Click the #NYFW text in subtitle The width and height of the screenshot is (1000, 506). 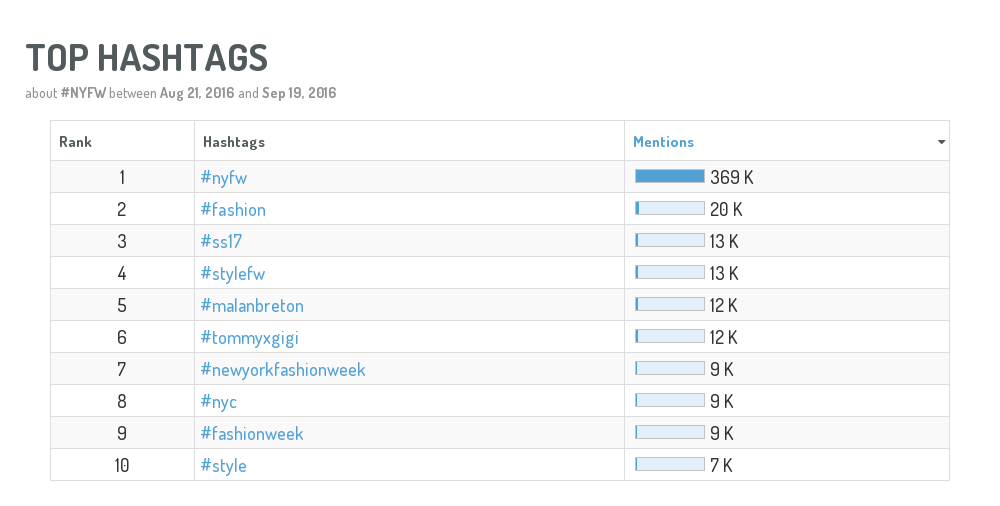(x=83, y=93)
